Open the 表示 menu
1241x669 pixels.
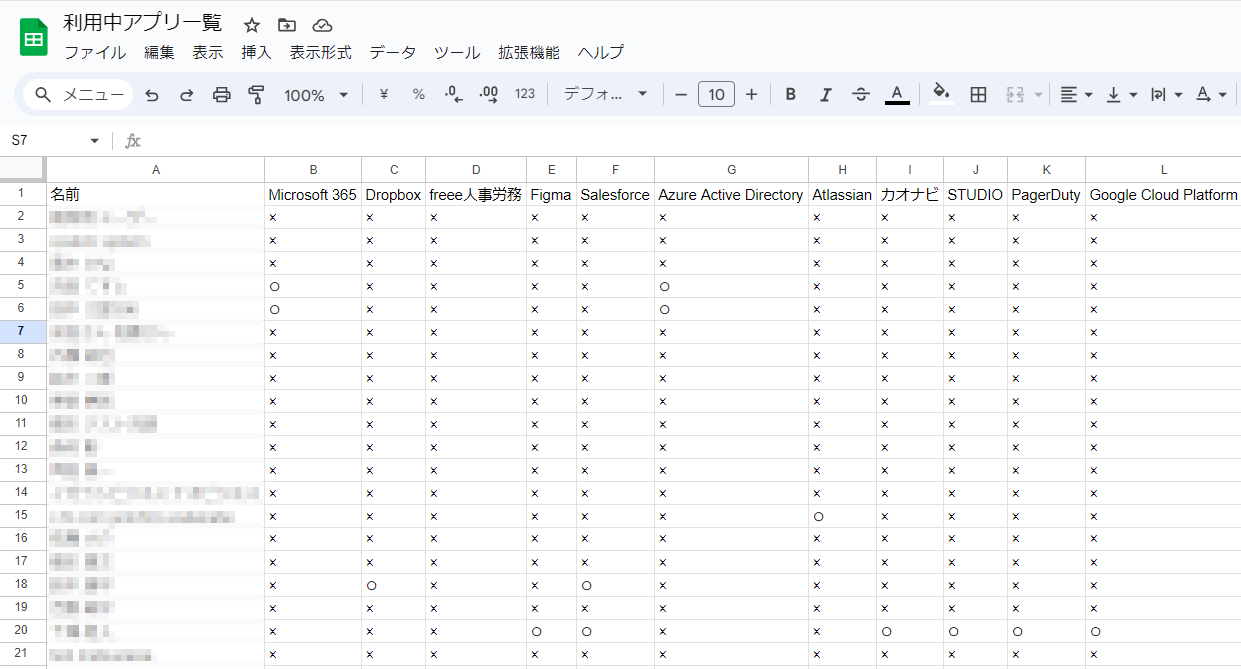coord(208,53)
